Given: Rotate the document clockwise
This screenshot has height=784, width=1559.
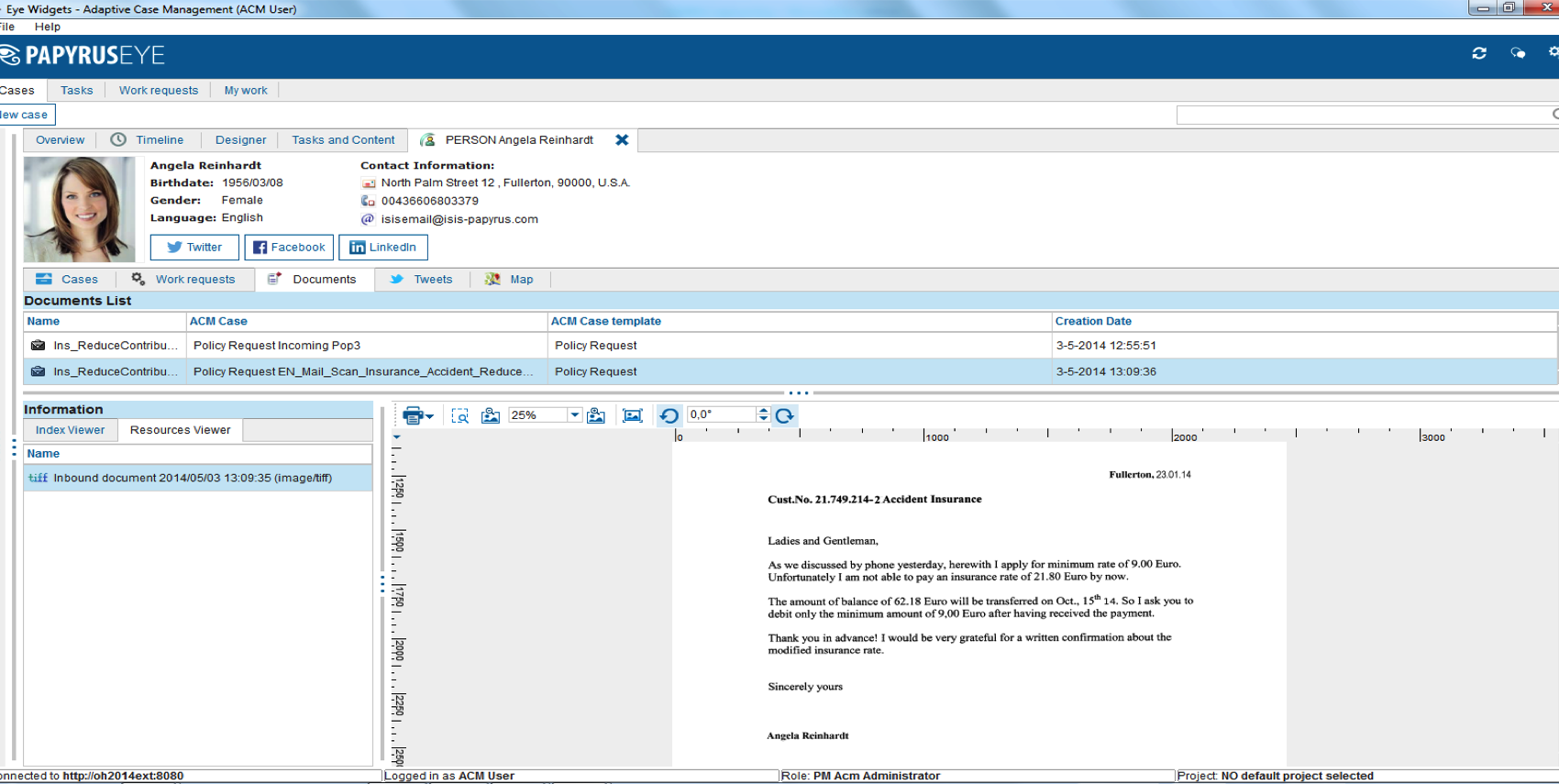Looking at the screenshot, I should [x=785, y=415].
